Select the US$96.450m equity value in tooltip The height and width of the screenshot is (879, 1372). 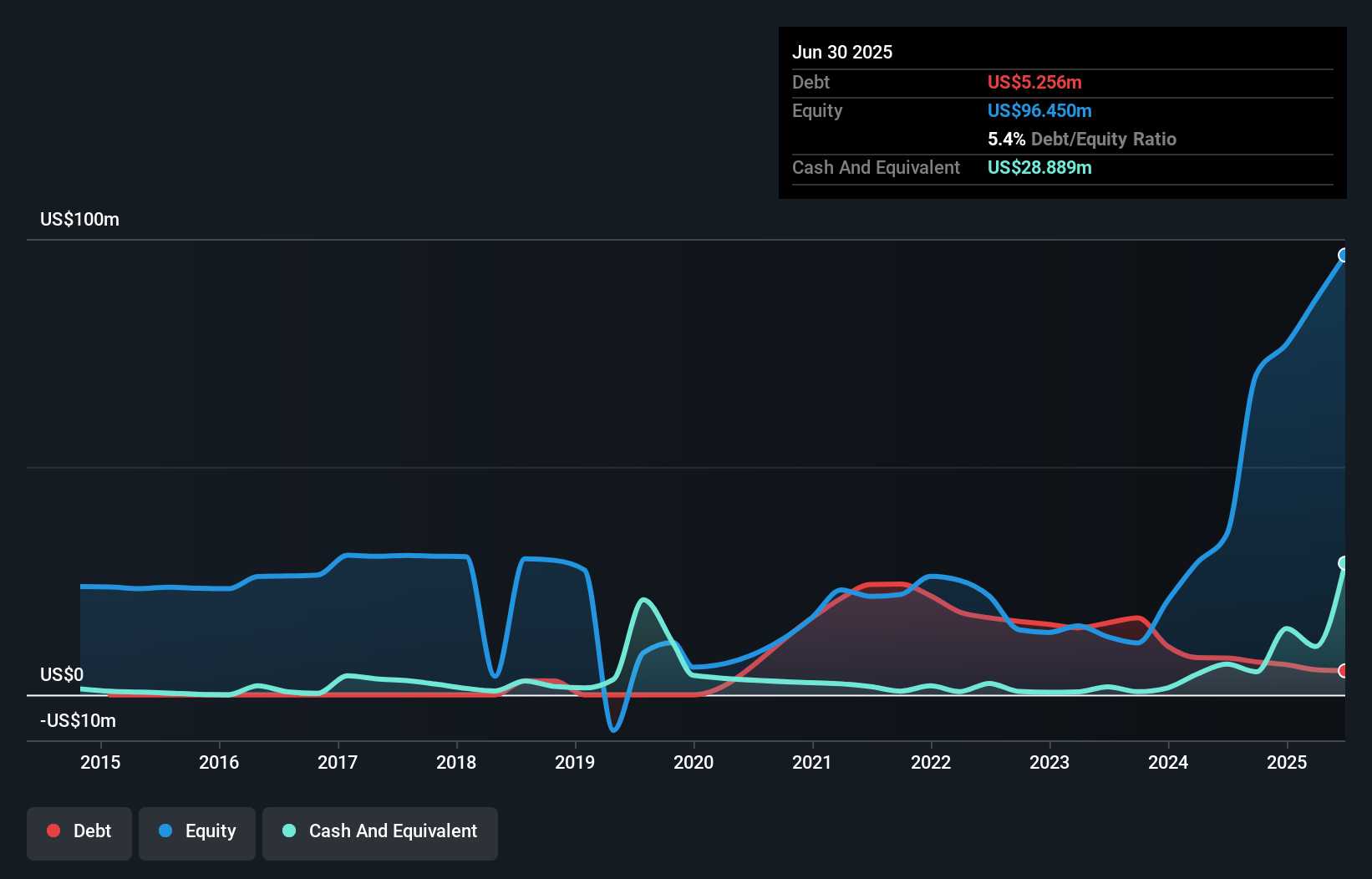(x=1039, y=110)
